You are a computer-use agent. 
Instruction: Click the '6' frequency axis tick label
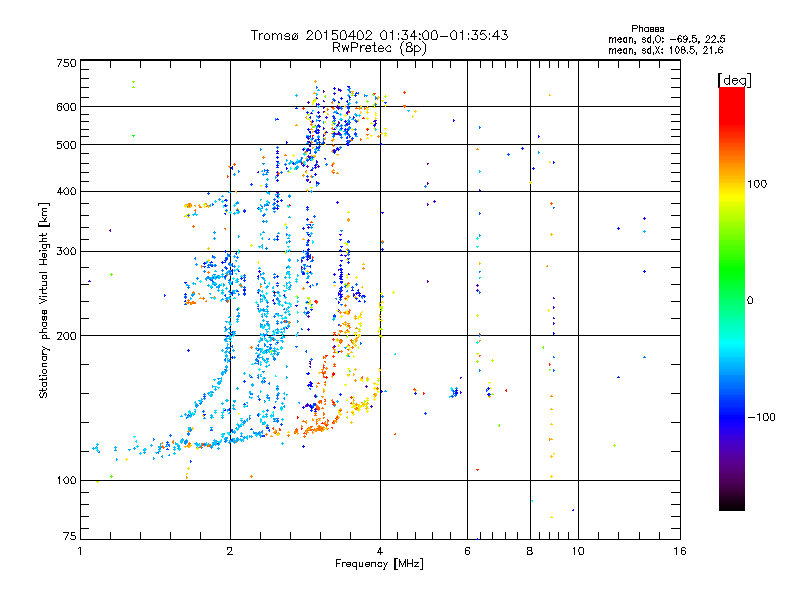coord(467,551)
